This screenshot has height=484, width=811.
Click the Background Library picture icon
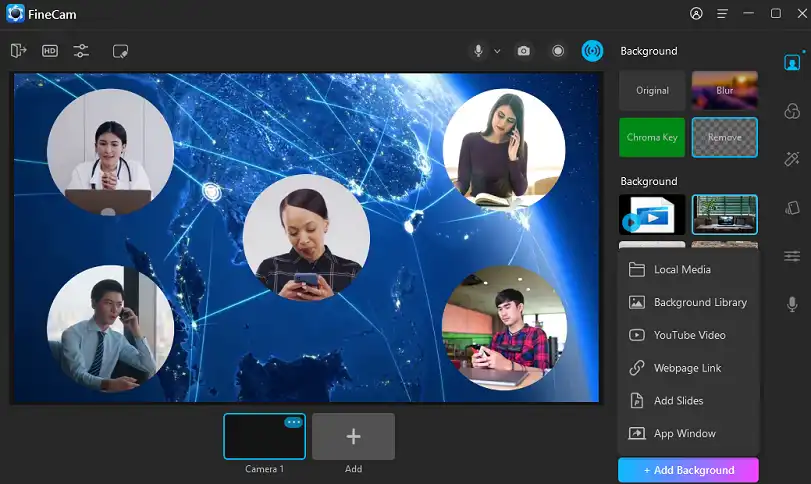pos(636,302)
